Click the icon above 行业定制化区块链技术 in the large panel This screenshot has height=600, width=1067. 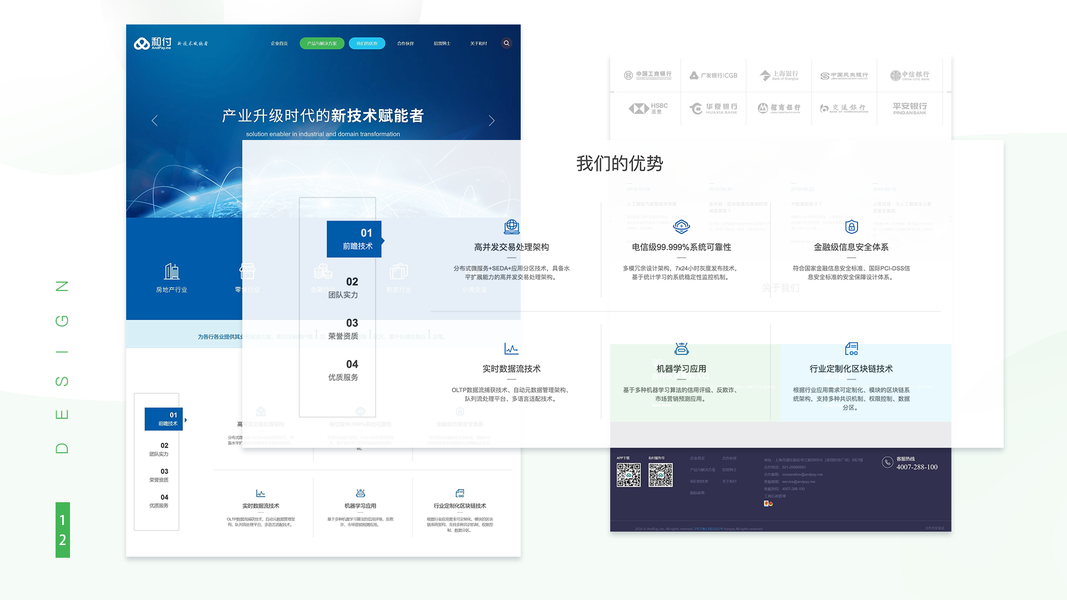click(851, 349)
